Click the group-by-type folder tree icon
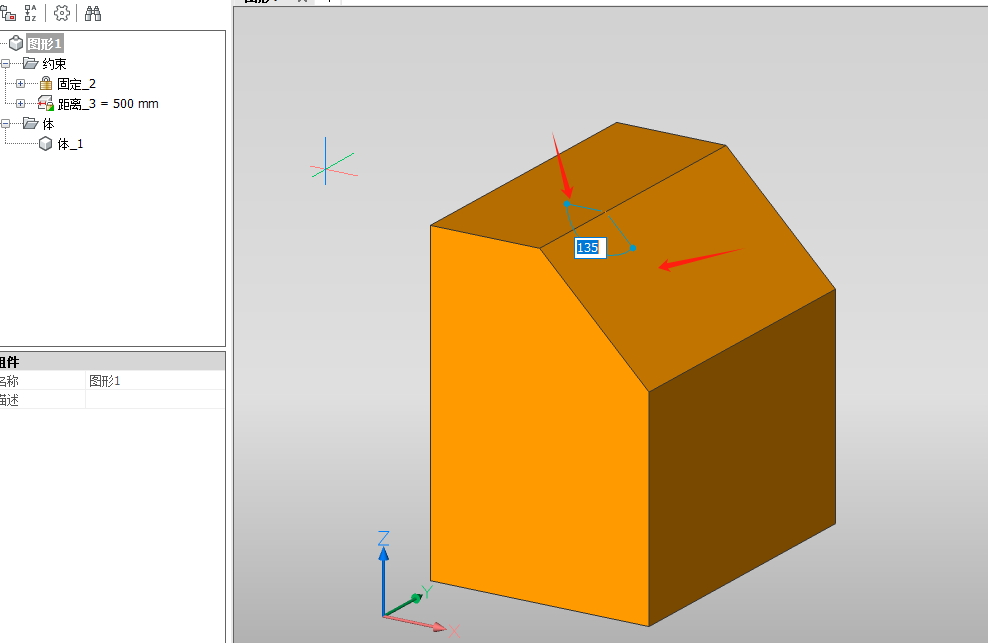Viewport: 988px width, 643px height. coord(8,13)
